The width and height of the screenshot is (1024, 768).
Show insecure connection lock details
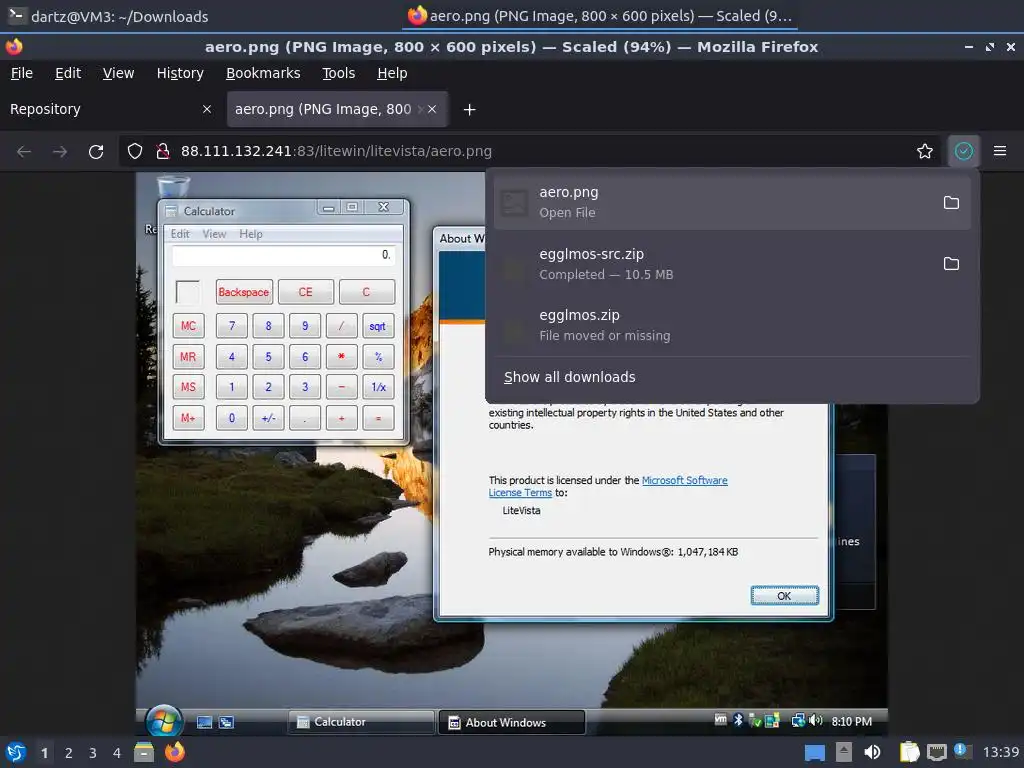163,152
